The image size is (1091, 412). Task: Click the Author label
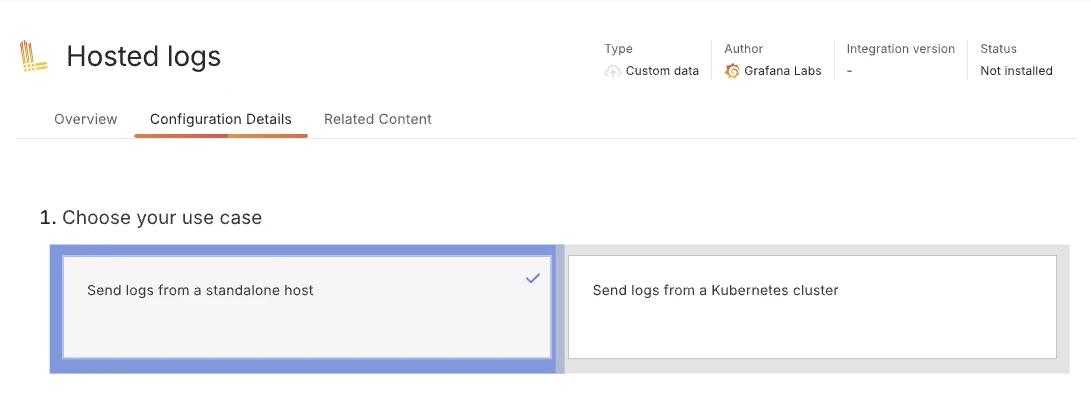tap(743, 49)
